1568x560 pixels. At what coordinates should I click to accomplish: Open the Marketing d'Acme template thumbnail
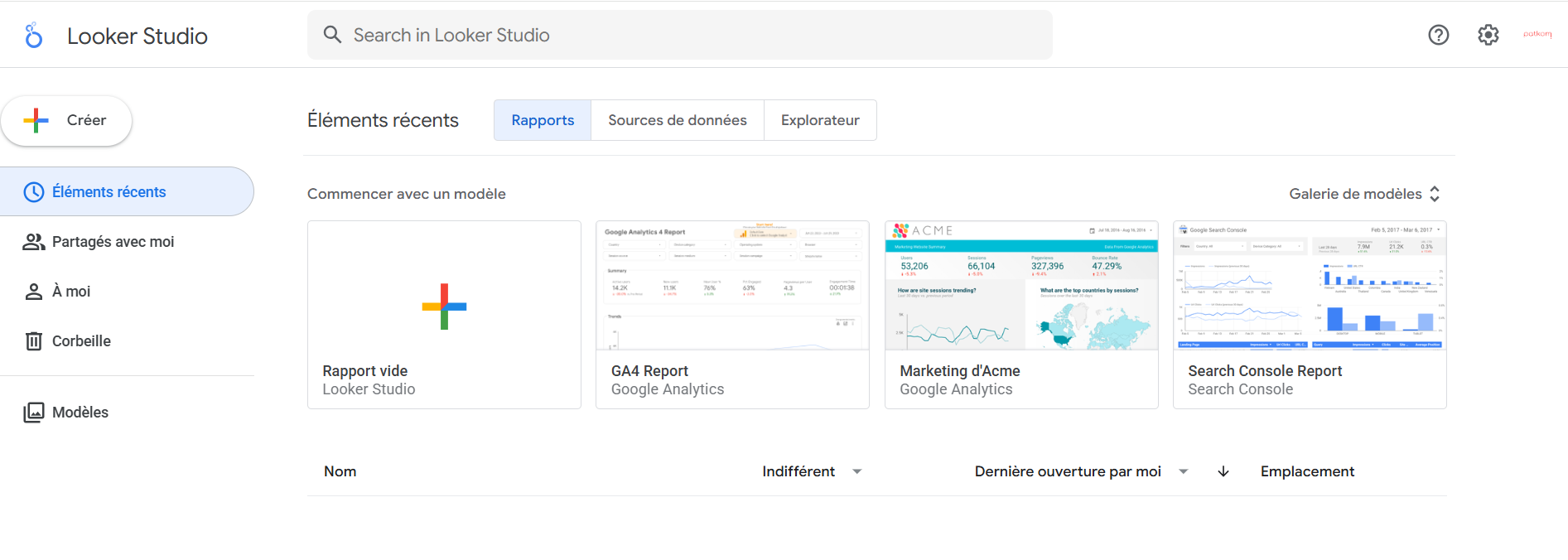tap(1021, 285)
